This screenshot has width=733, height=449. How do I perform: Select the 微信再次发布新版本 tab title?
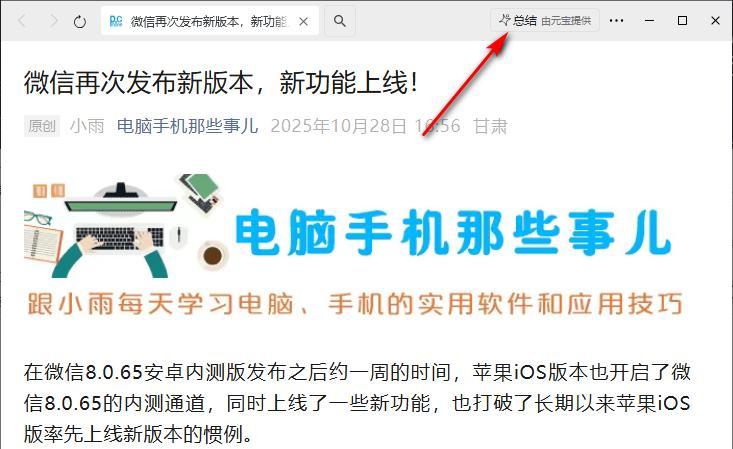pos(208,21)
